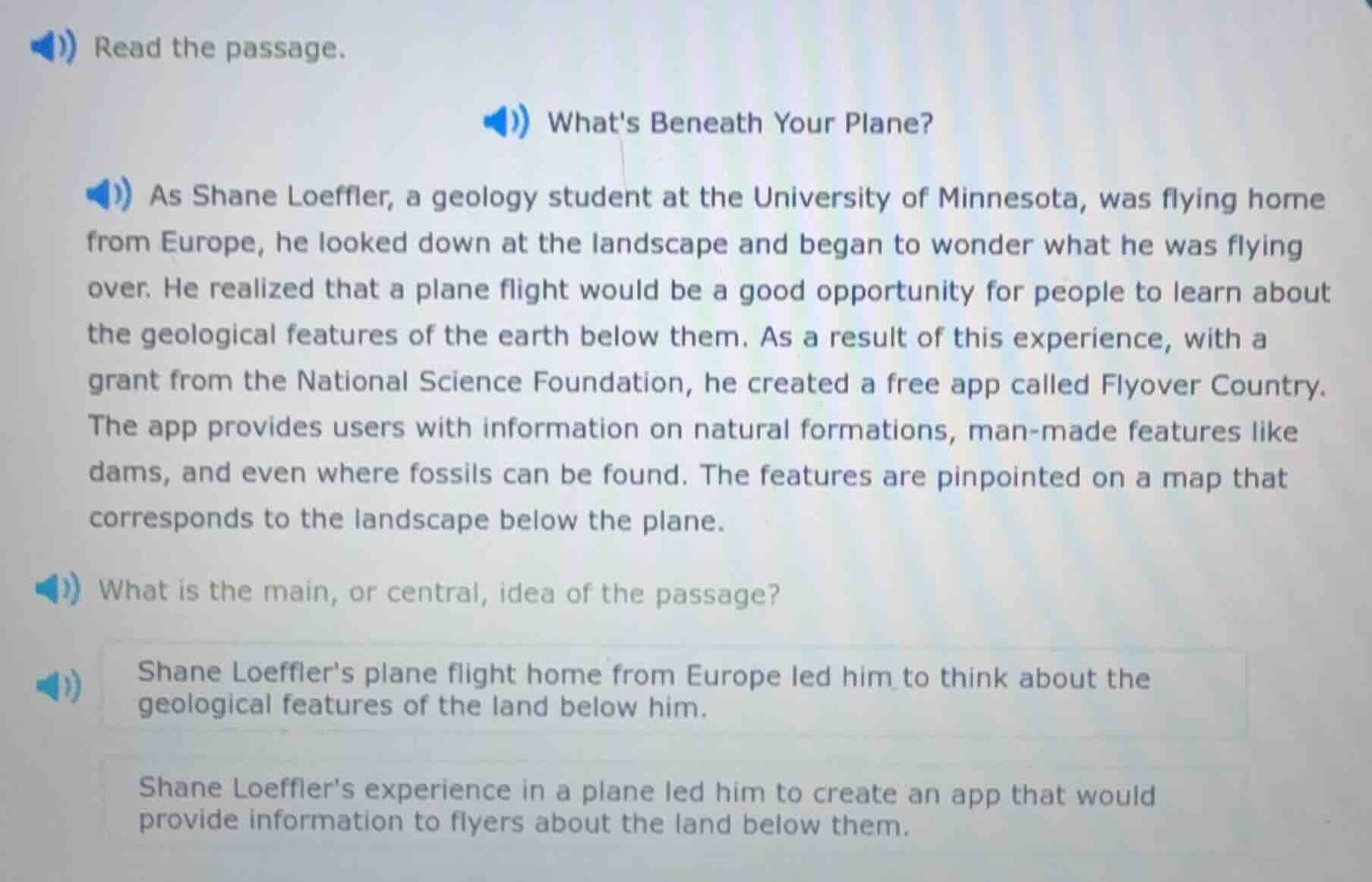The height and width of the screenshot is (882, 1372).
Task: Click inside the first answer choice area
Action: pos(676,691)
